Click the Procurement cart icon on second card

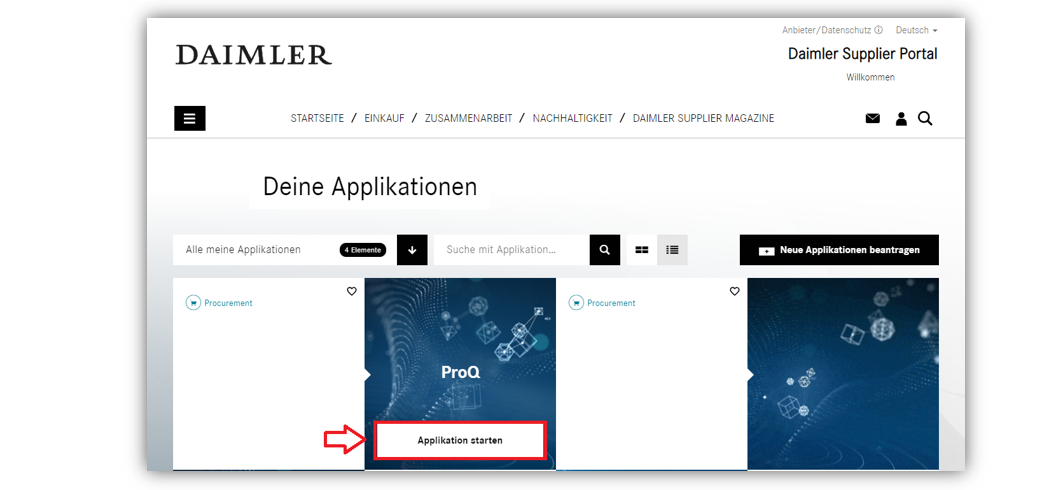click(x=576, y=303)
